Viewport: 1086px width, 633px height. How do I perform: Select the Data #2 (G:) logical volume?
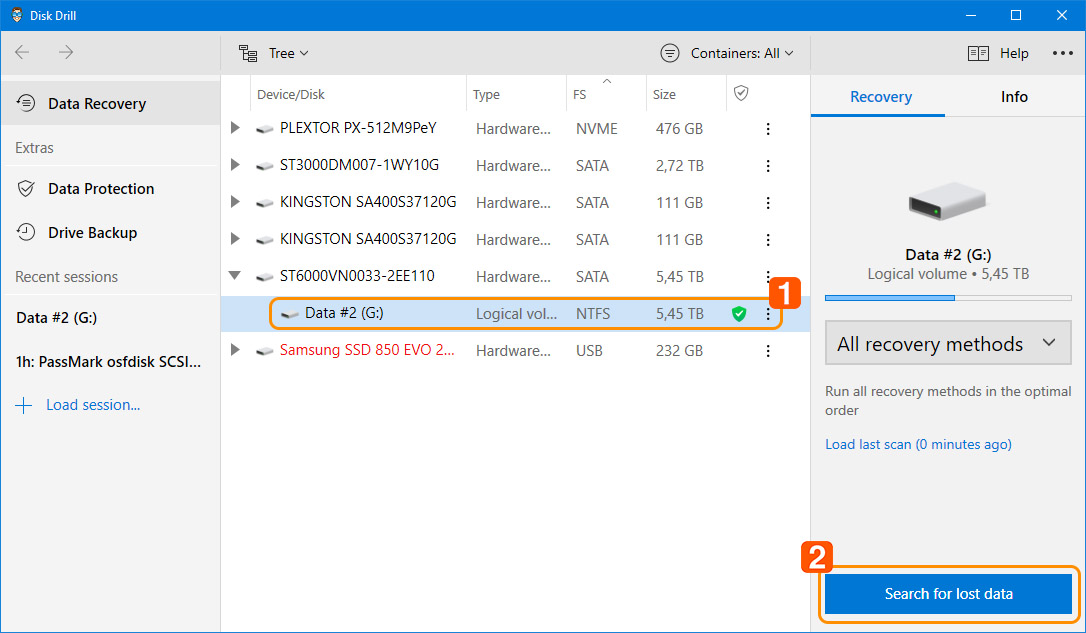point(515,314)
